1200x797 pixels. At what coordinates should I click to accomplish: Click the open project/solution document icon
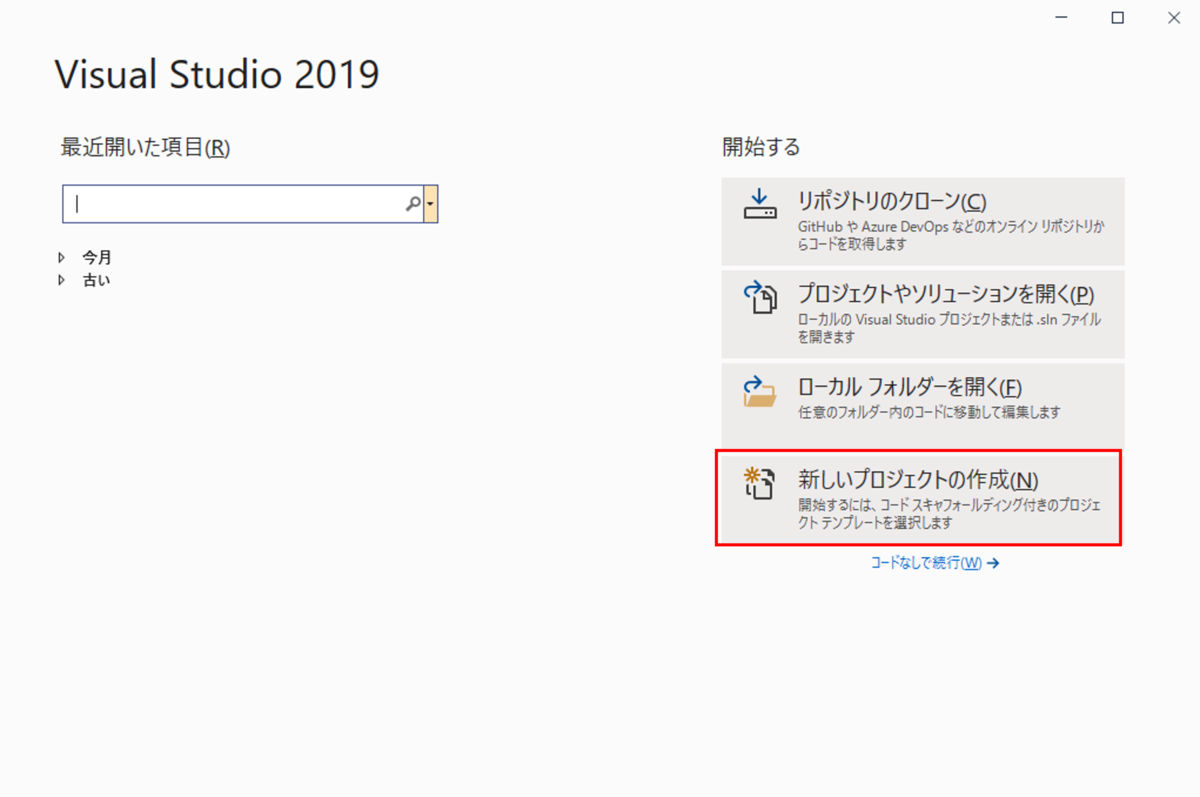pos(761,295)
